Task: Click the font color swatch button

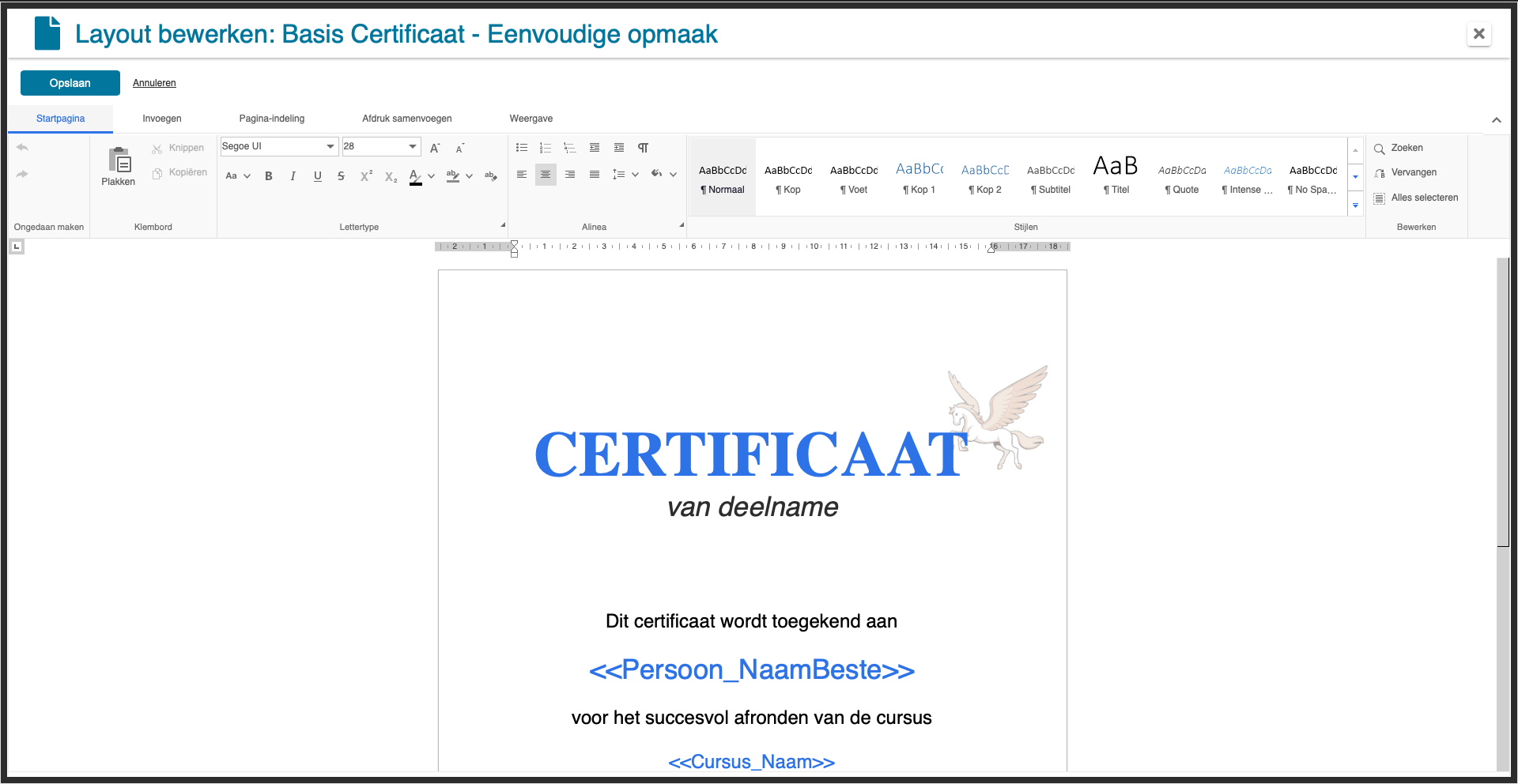Action: tap(415, 176)
